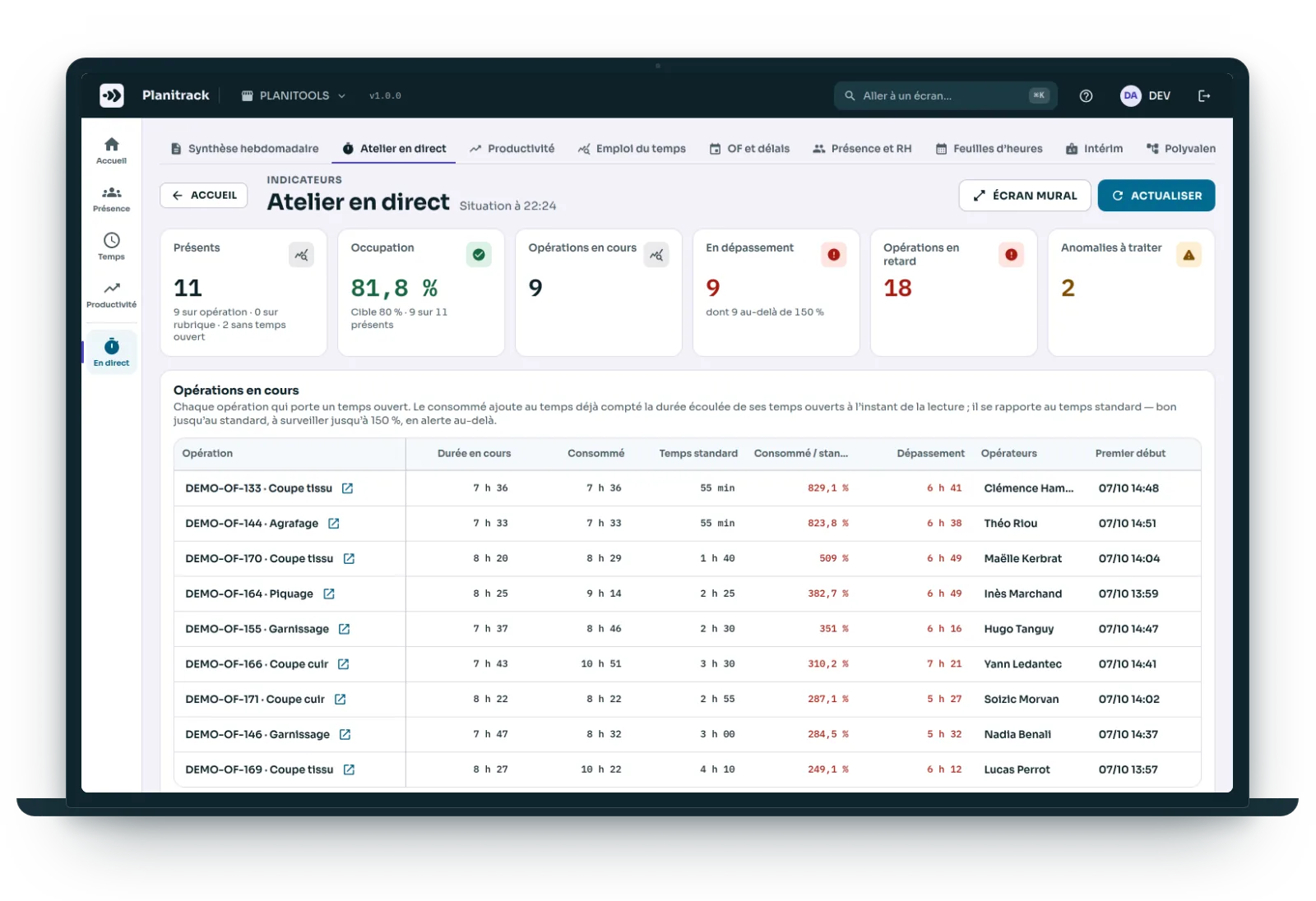Open external link for DEMO-OF-146 Garnissage
This screenshot has width=1316, height=901.
click(345, 735)
